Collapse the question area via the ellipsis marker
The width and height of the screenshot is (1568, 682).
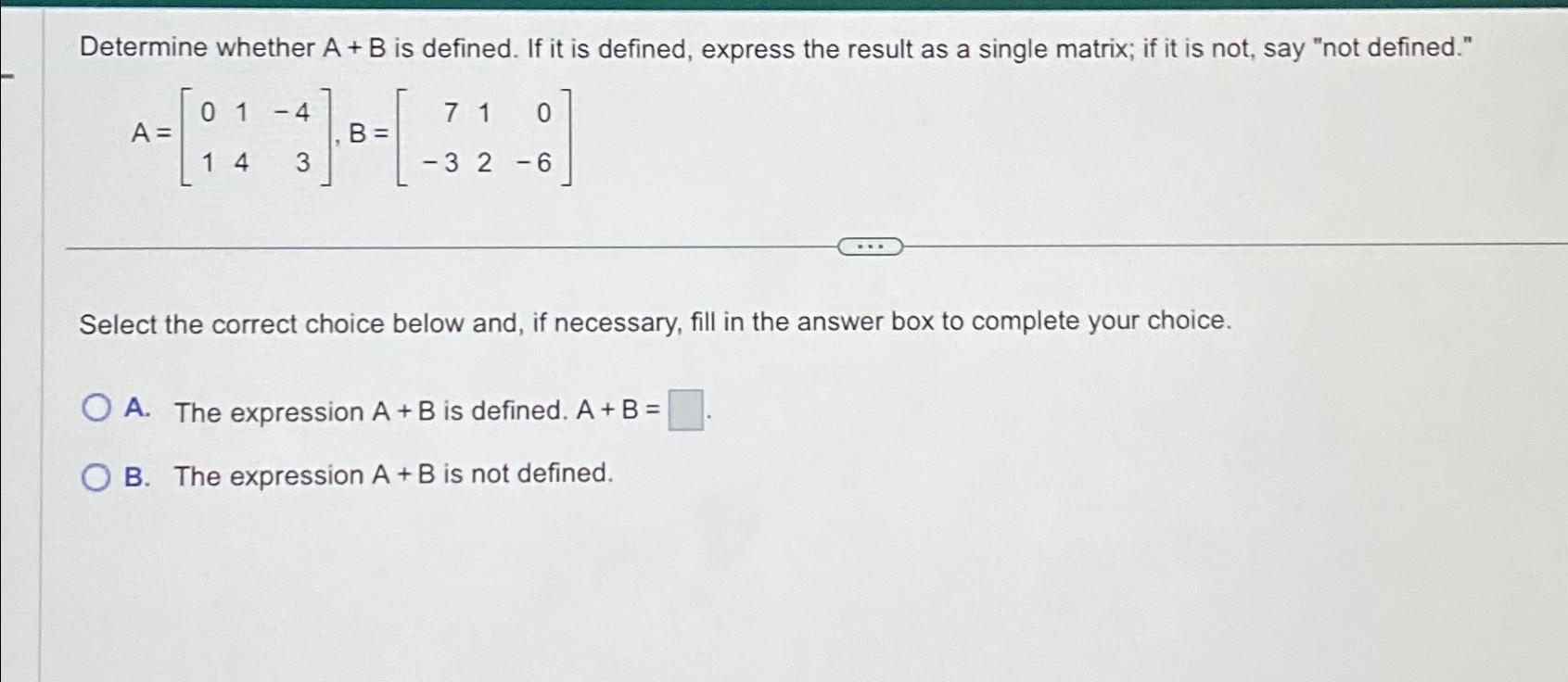click(x=872, y=246)
